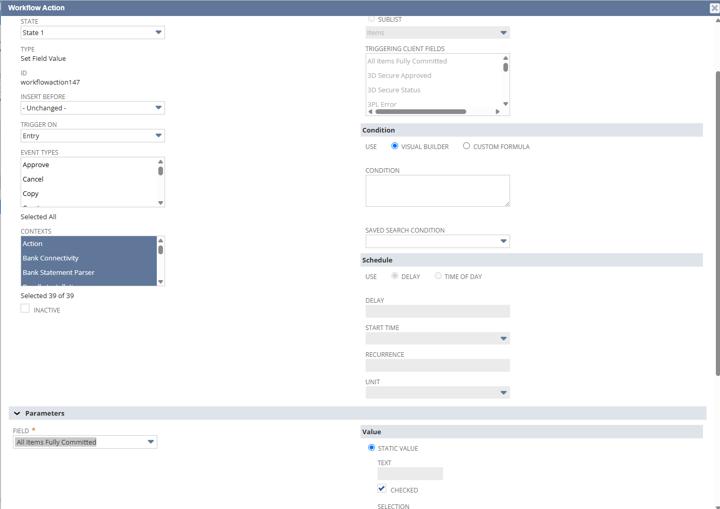720x509 pixels.
Task: Click inside the Condition text area
Action: pyautogui.click(x=438, y=191)
